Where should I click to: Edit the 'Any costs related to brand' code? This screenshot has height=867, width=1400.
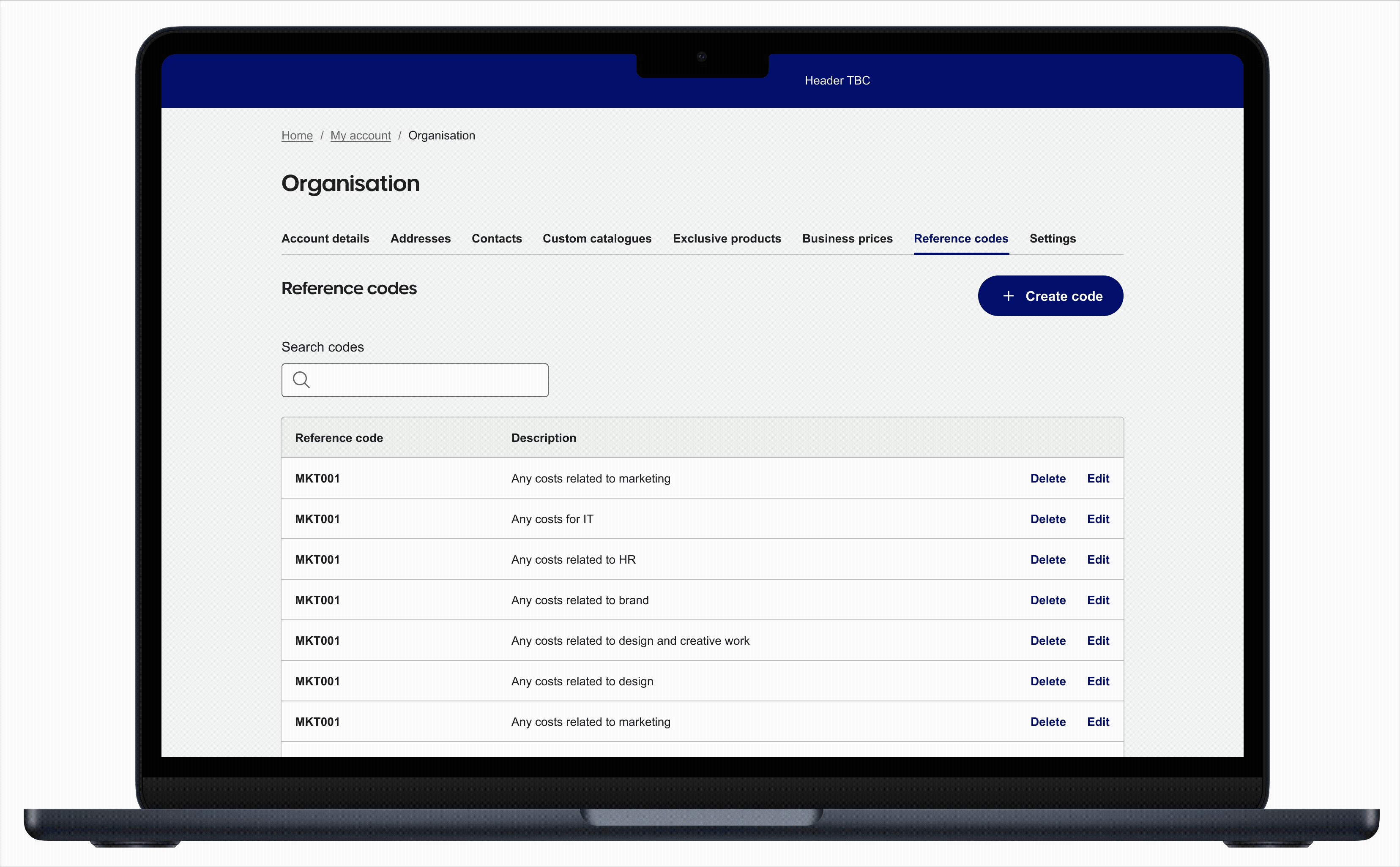pyautogui.click(x=1098, y=600)
